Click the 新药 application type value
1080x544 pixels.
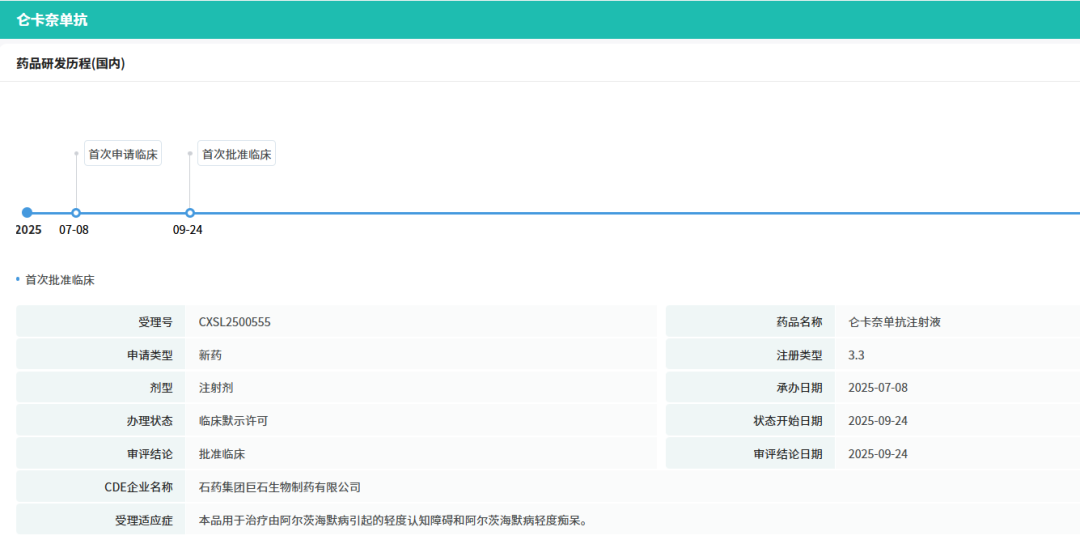tap(210, 355)
